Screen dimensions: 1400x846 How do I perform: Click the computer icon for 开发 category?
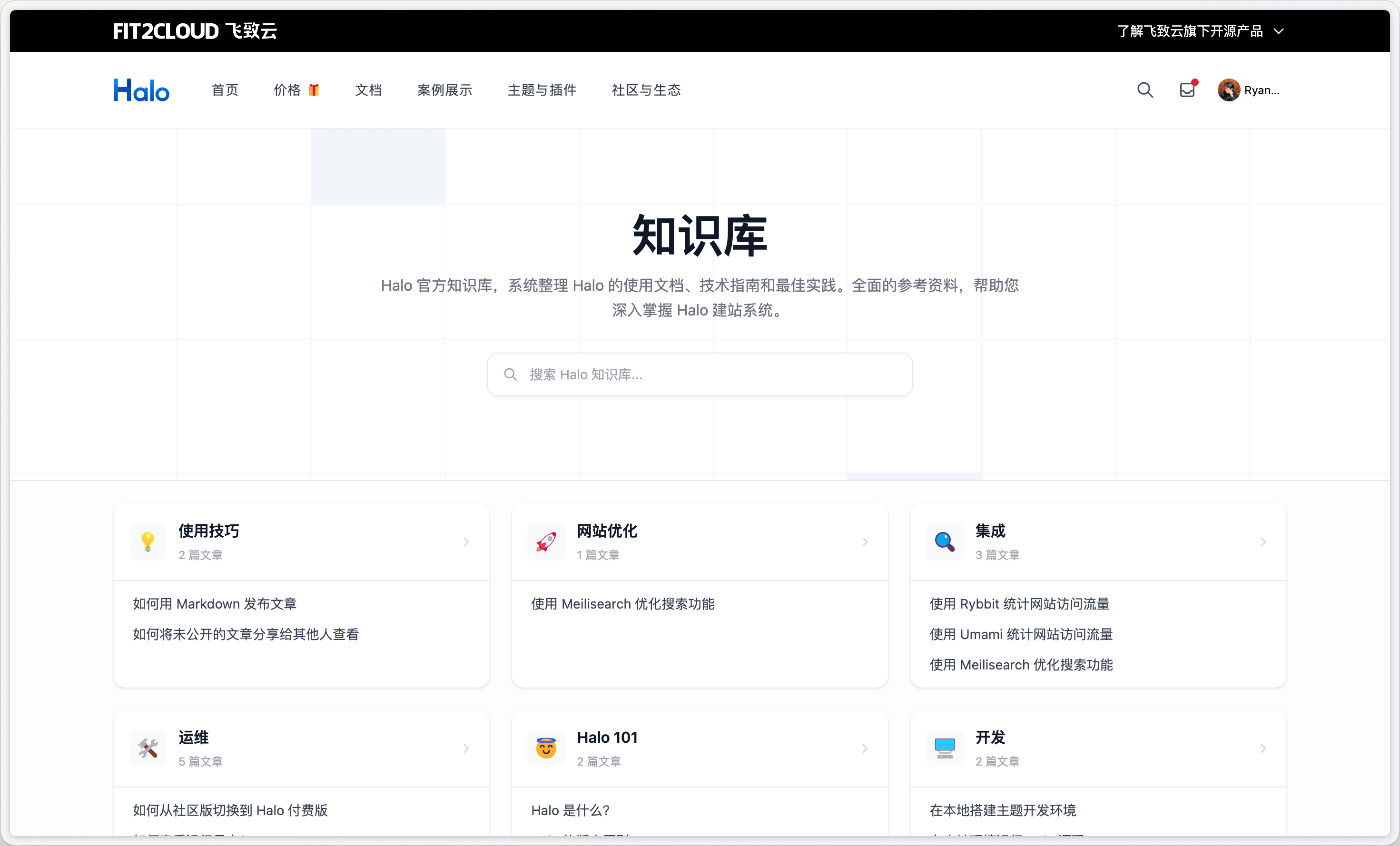click(x=944, y=748)
